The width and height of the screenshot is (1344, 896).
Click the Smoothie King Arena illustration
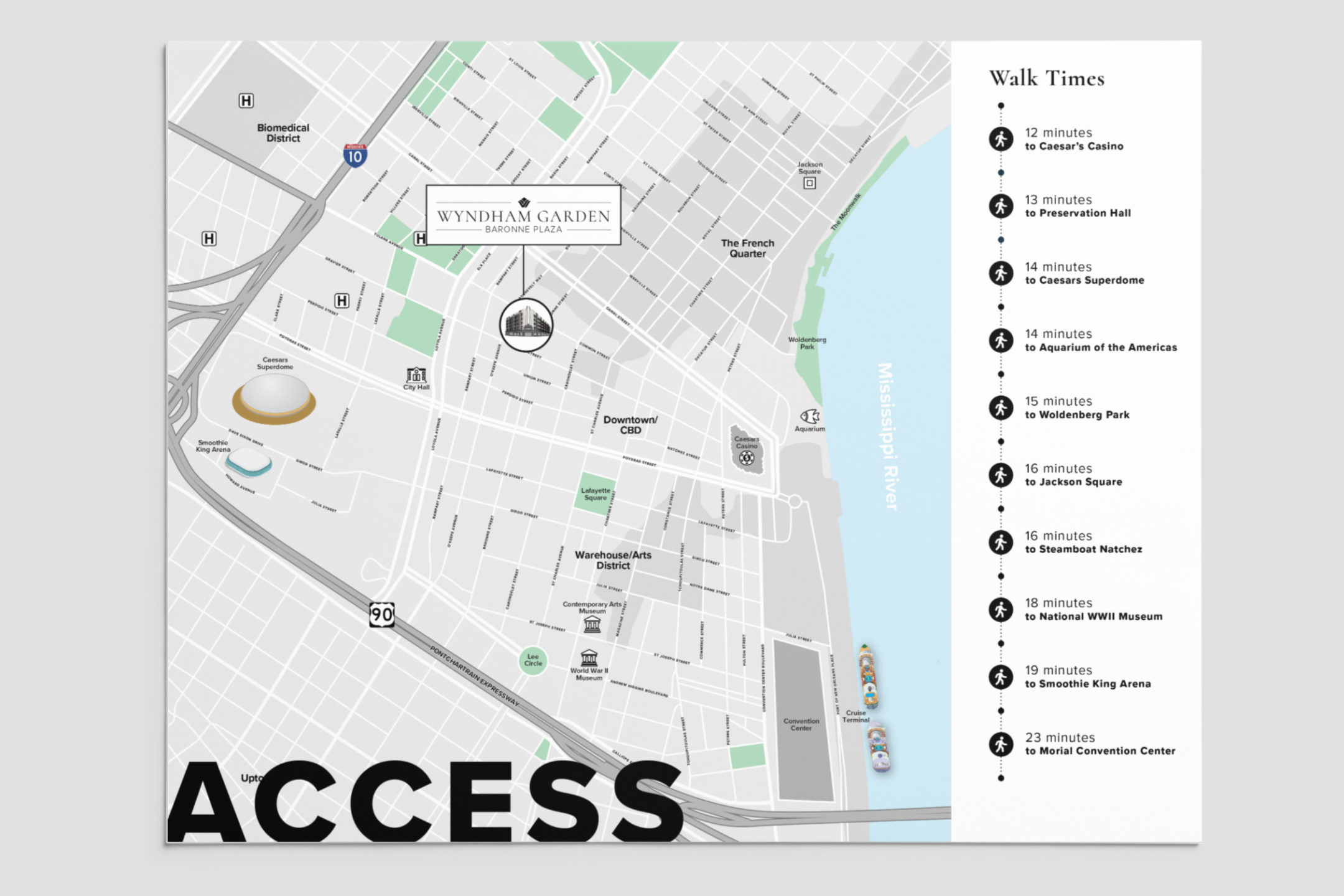248,463
